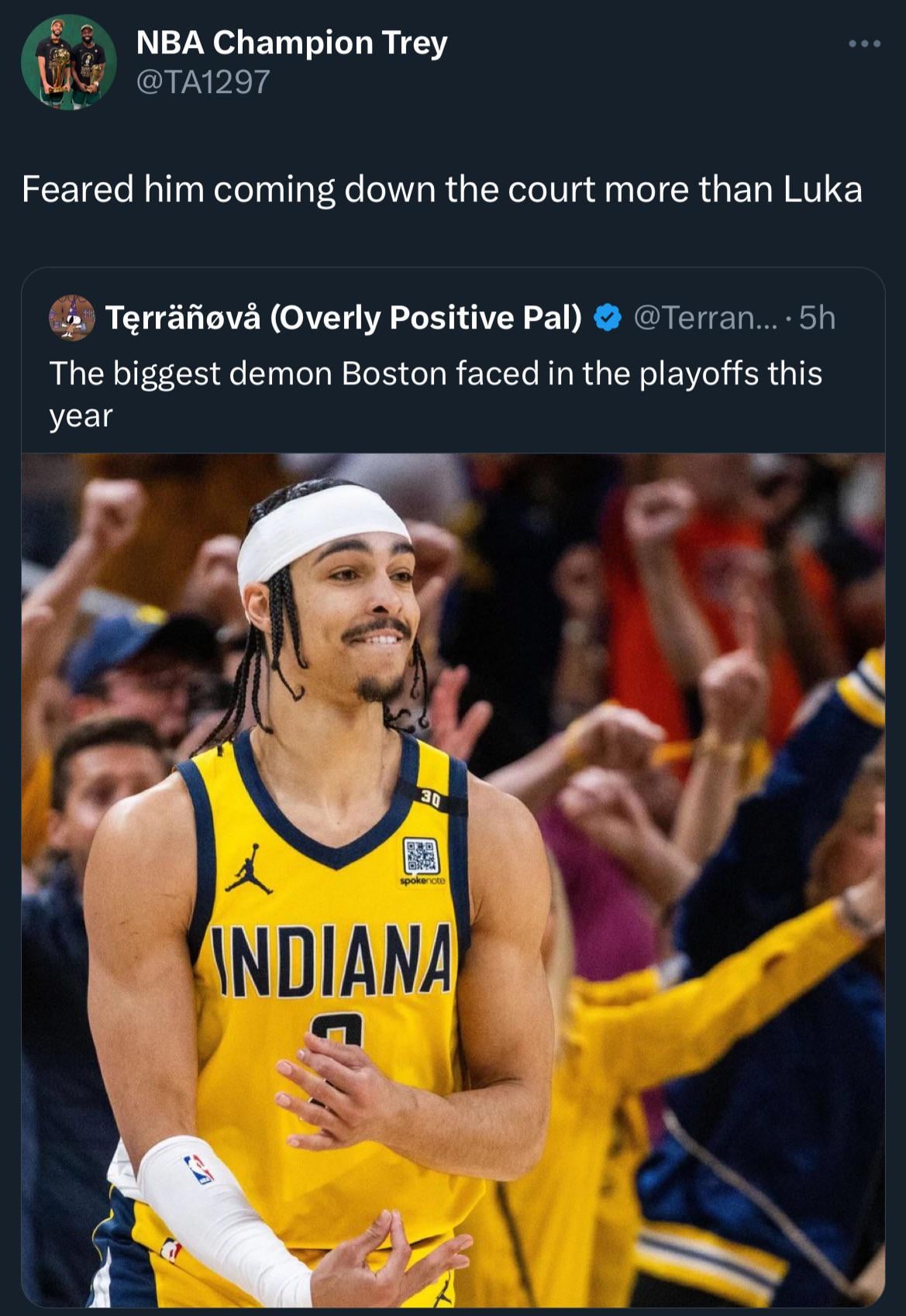This screenshot has height=1316, width=906.
Task: Click the Jumpman logo on the jersey chest
Action: tap(250, 870)
